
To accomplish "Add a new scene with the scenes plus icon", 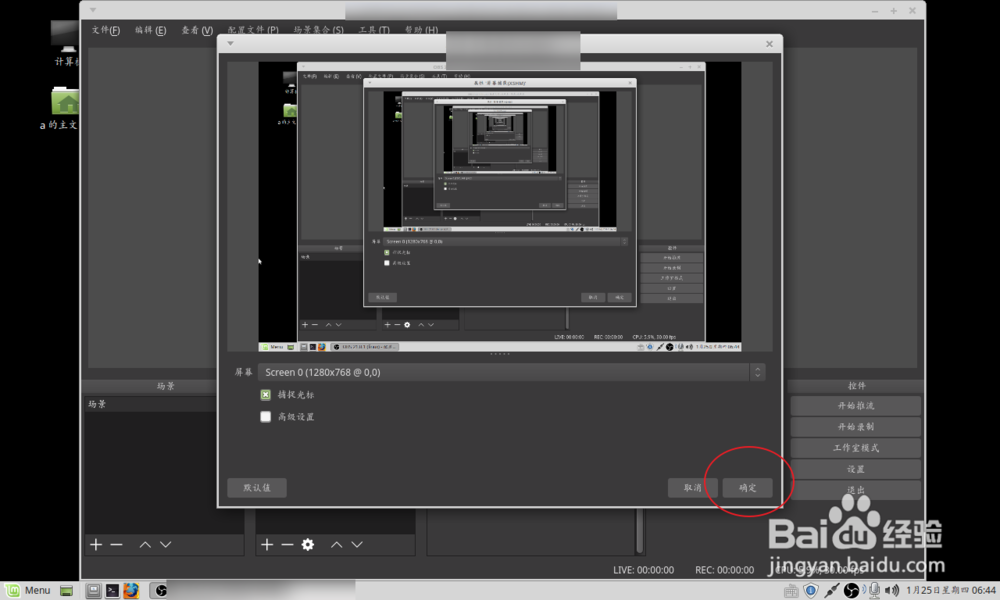I will 94,544.
